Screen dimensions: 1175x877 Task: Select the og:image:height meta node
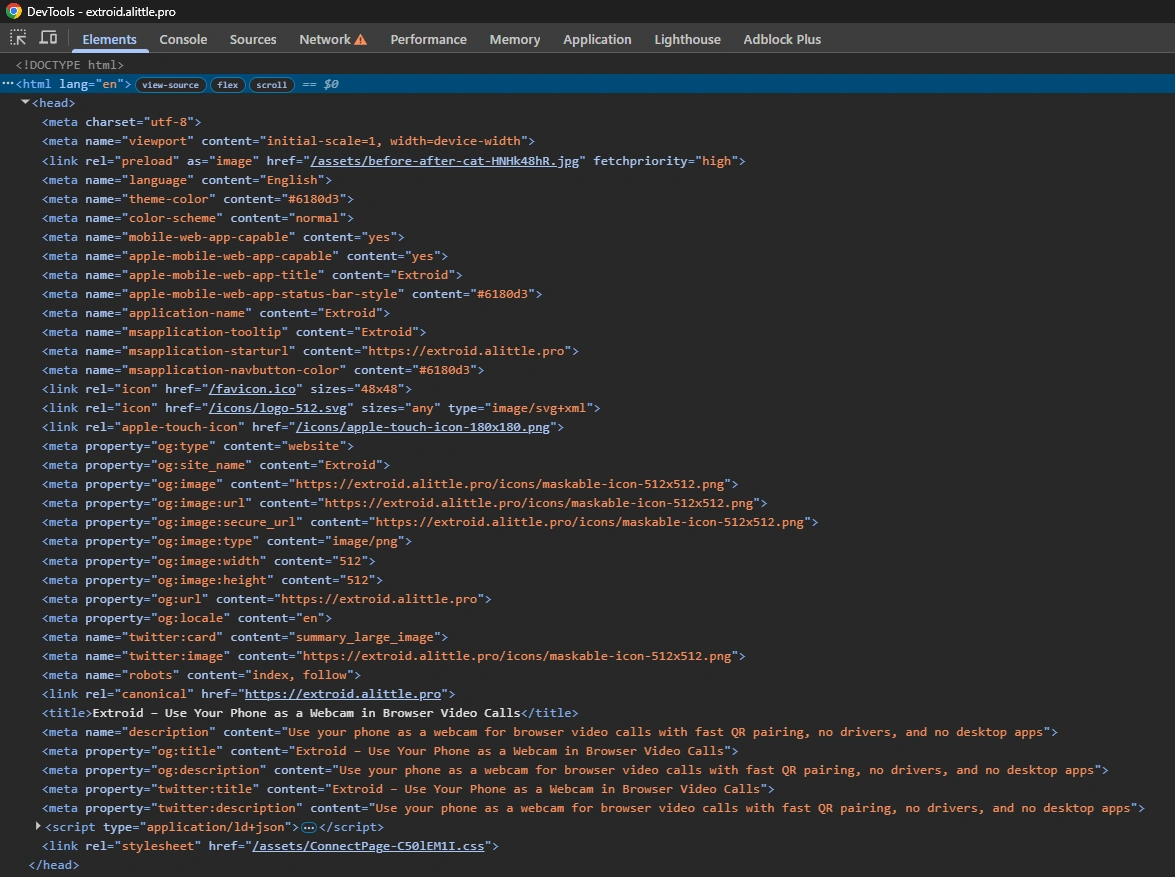(x=212, y=579)
